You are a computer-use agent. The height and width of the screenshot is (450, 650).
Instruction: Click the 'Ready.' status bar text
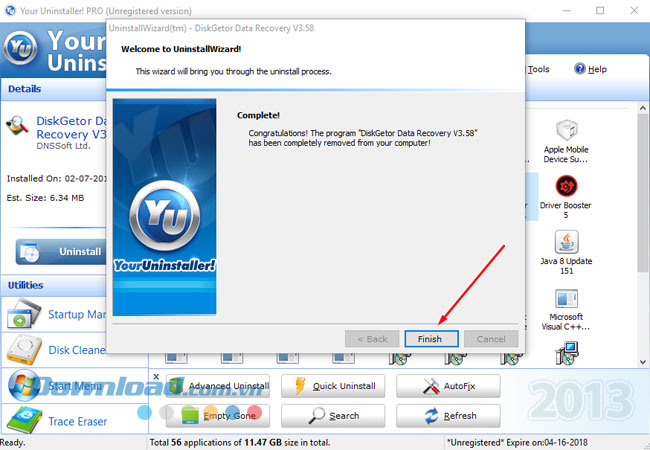point(12,443)
